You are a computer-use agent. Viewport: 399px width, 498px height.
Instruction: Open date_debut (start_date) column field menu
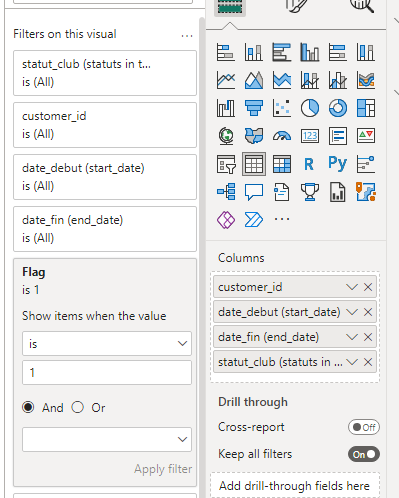(x=352, y=312)
